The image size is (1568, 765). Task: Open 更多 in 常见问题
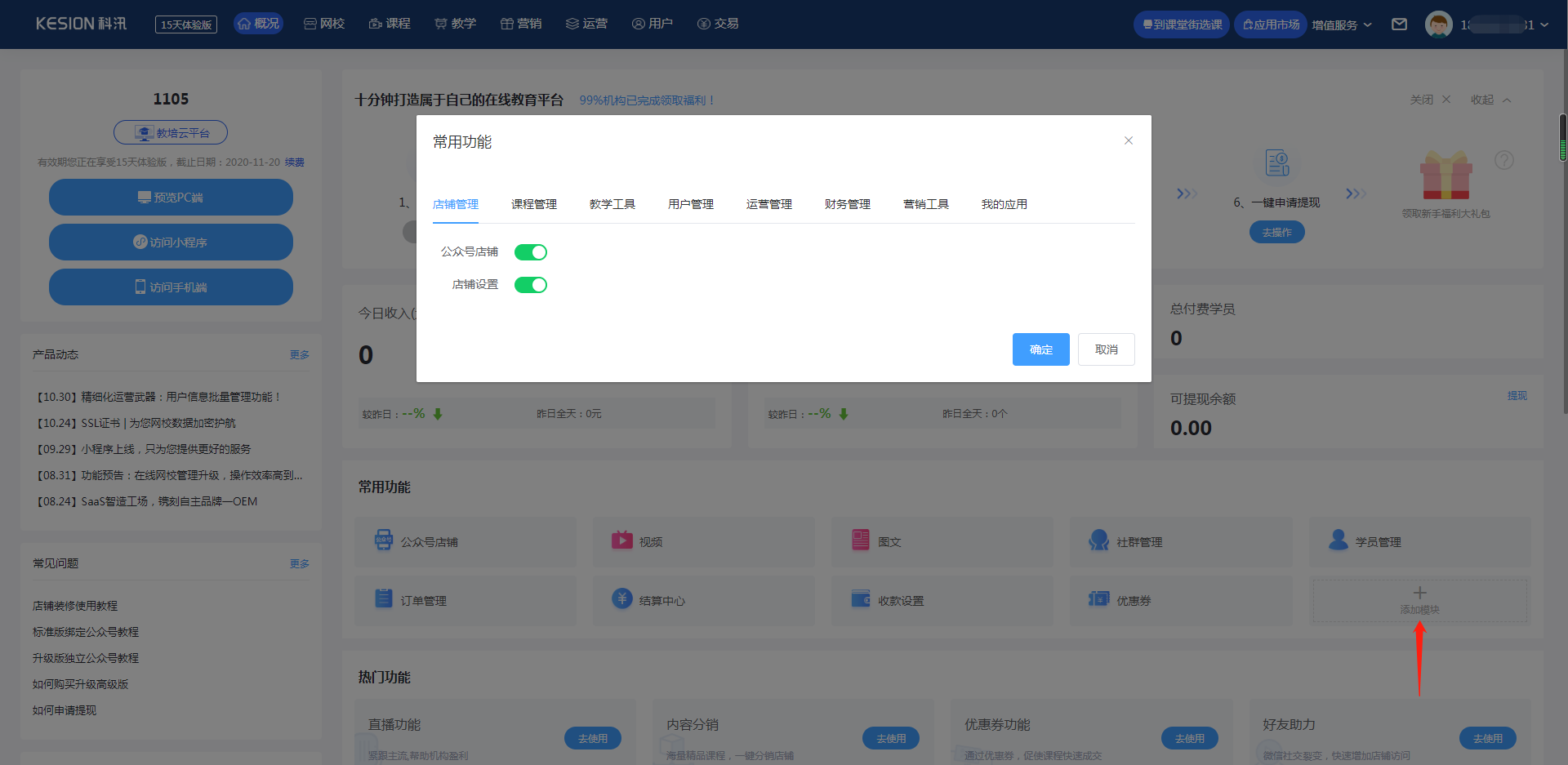tap(300, 563)
